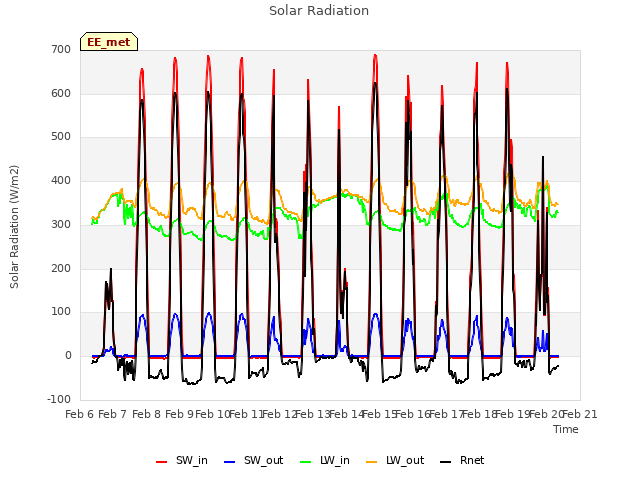Click the Feb 21 x-axis label

pyautogui.click(x=580, y=414)
